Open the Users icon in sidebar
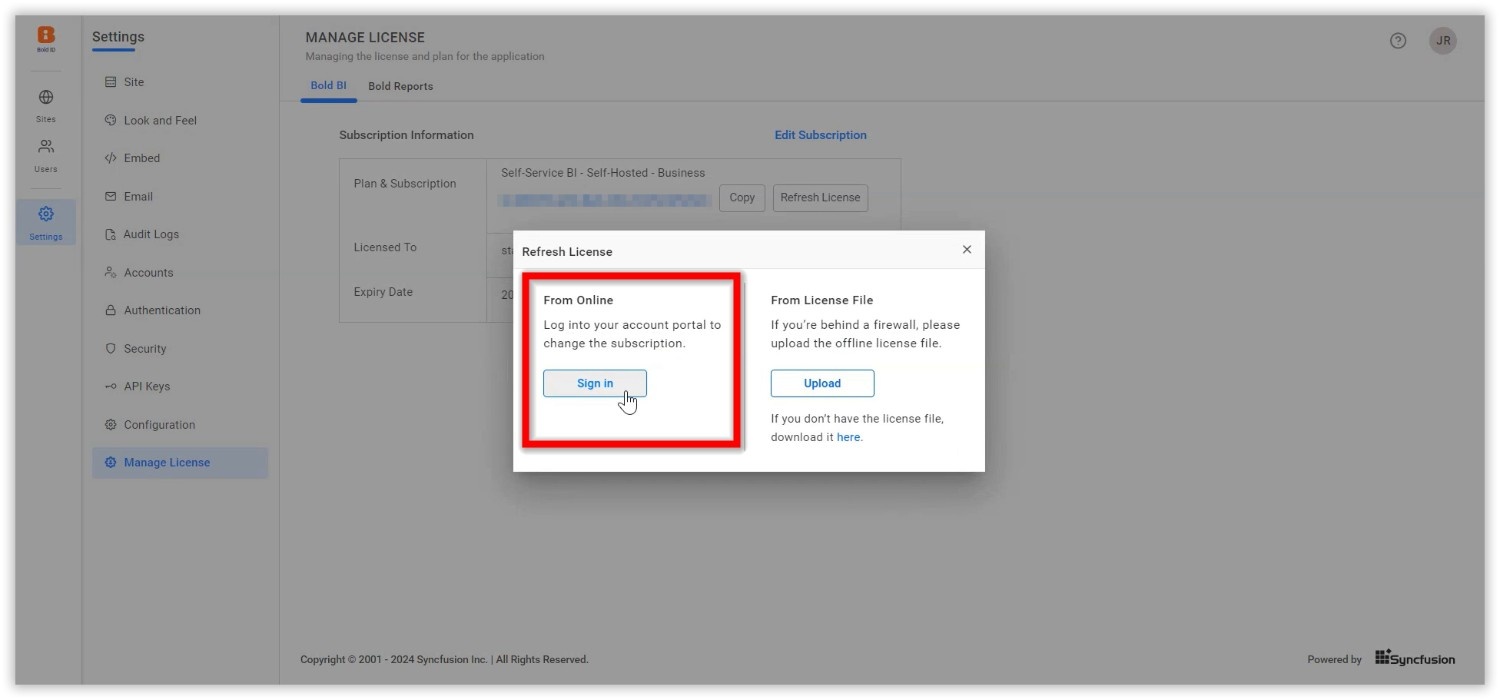This screenshot has height=700, width=1500. click(46, 147)
